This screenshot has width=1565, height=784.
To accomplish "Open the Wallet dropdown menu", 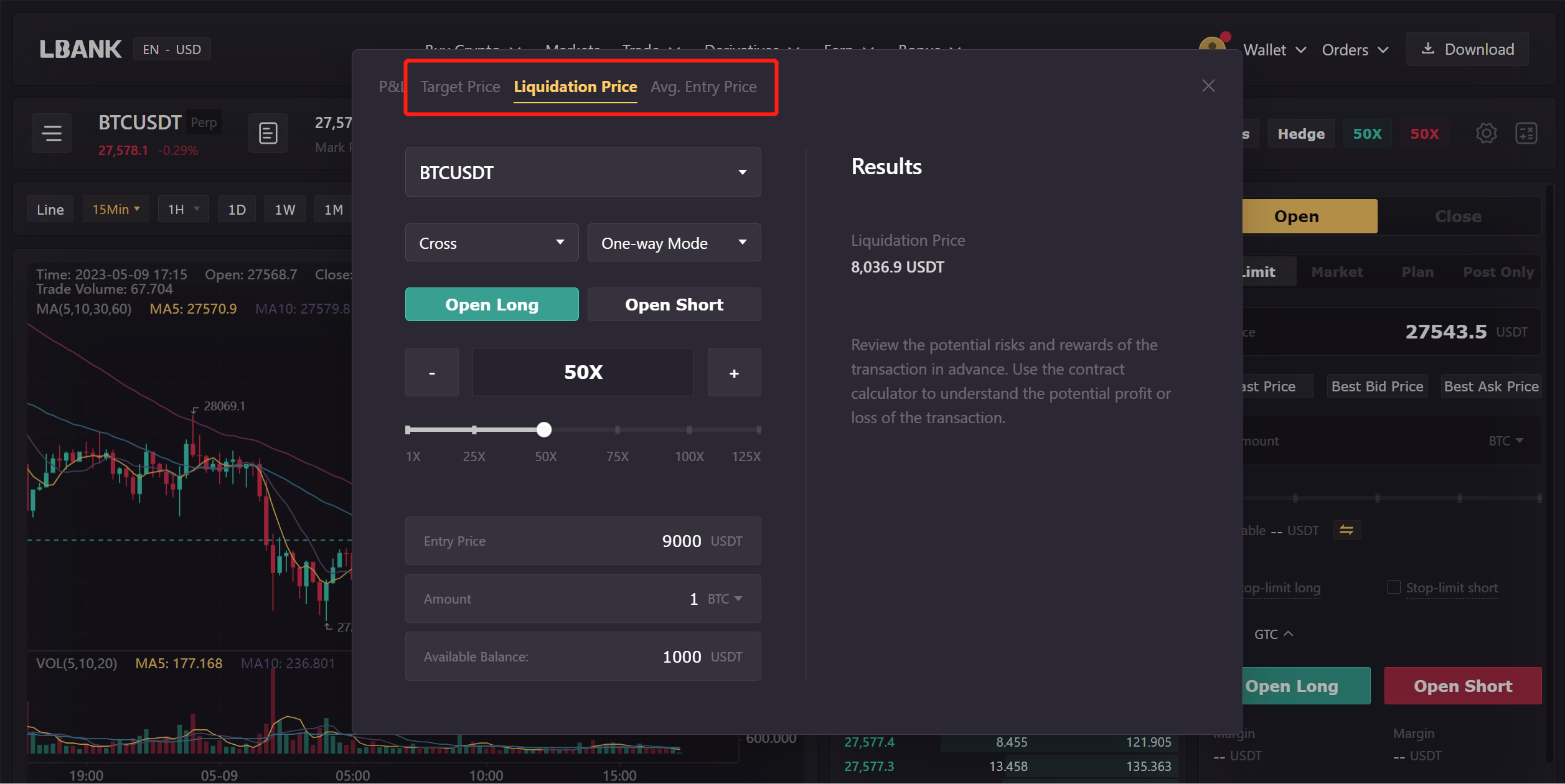I will [x=1274, y=50].
